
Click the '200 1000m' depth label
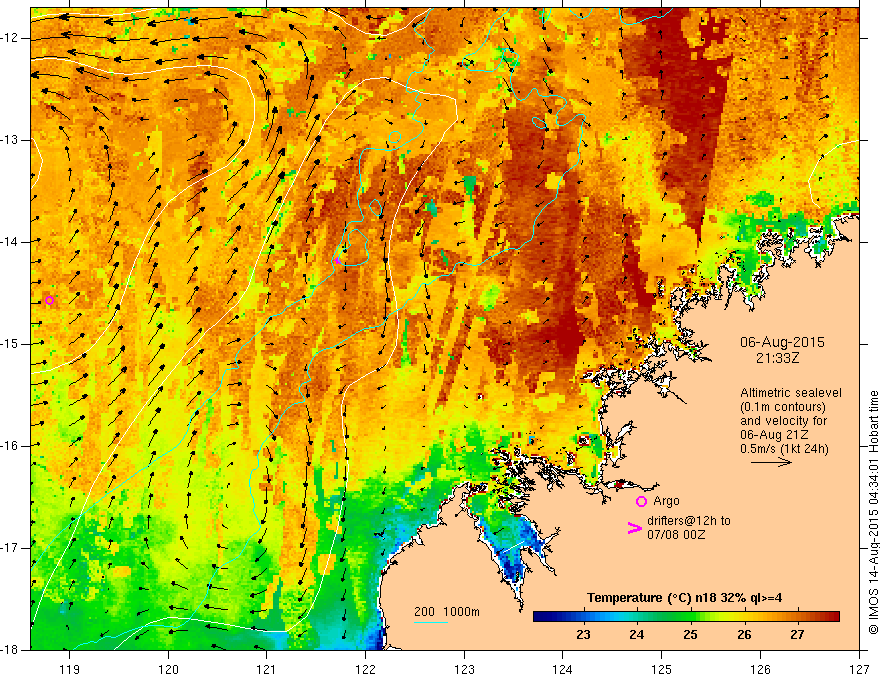point(447,612)
